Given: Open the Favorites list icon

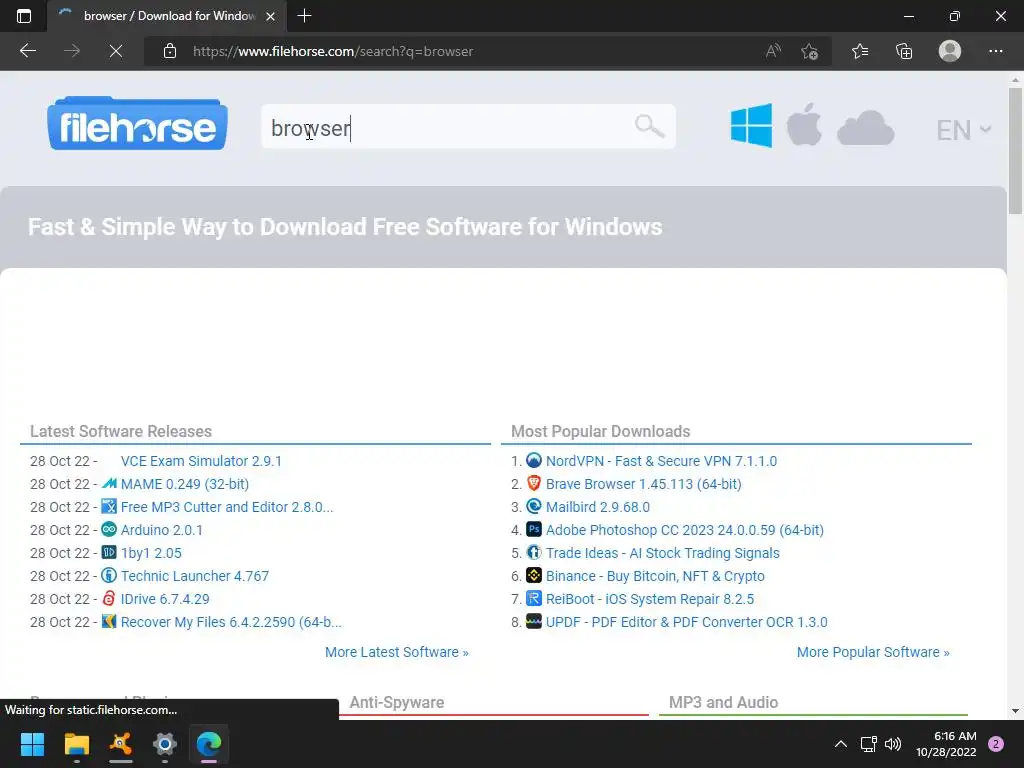Looking at the screenshot, I should click(x=860, y=51).
